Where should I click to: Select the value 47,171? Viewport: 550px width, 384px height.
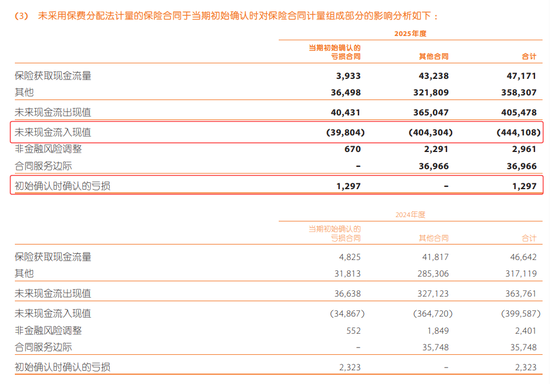(x=521, y=76)
